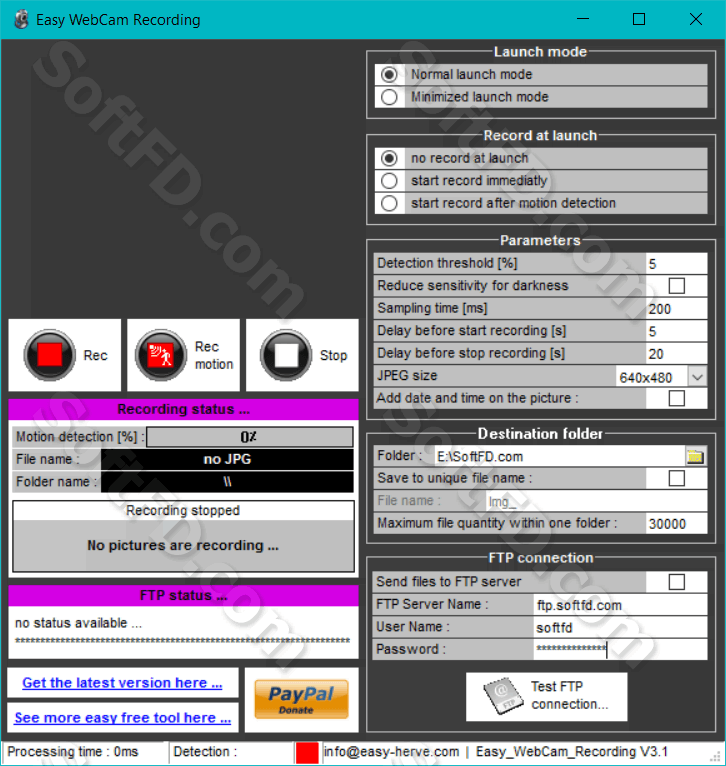Screen dimensions: 726x766
Task: Donate via the PayPal button
Action: [301, 699]
